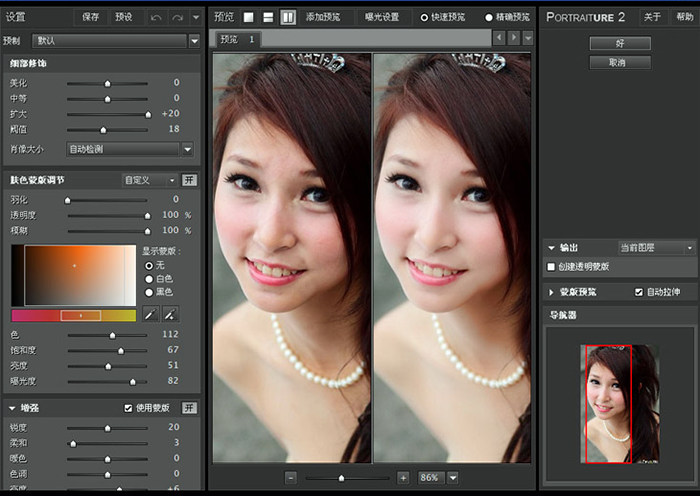This screenshot has width=700, height=496.
Task: Click the navigator thumbnail image
Action: point(620,404)
